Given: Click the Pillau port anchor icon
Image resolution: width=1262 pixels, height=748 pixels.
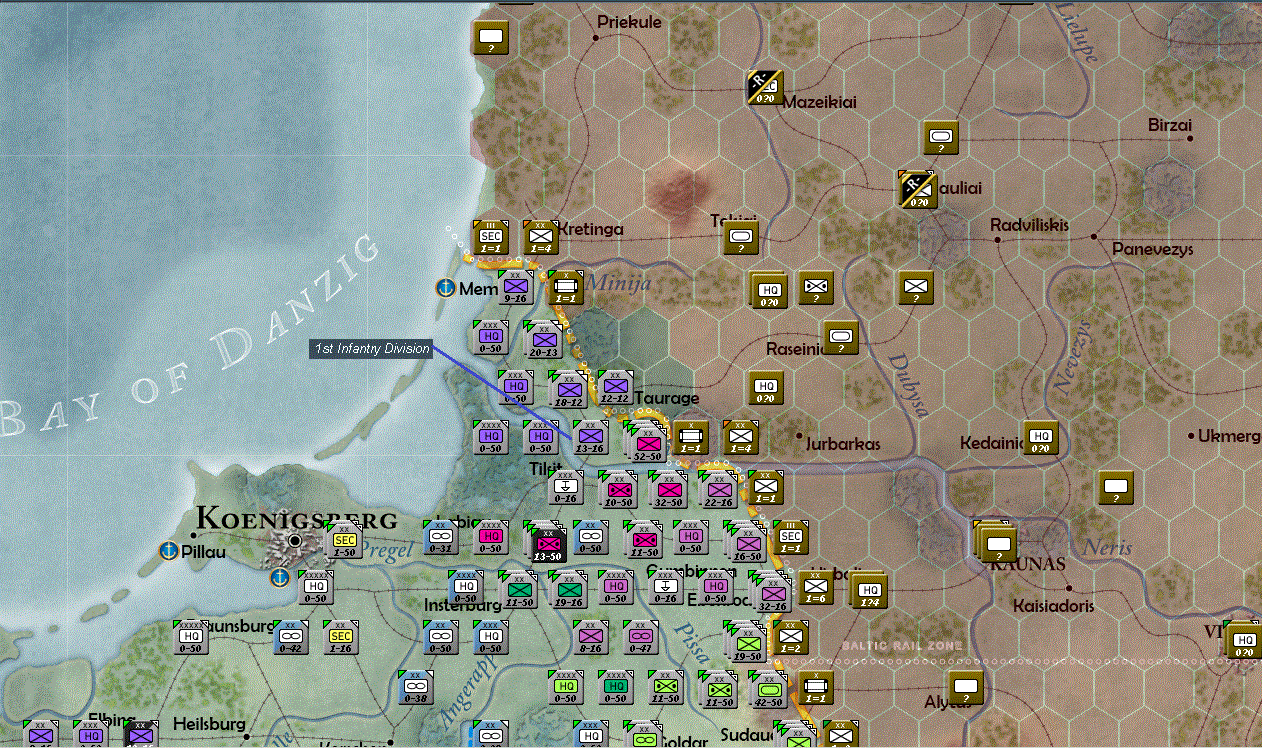Looking at the screenshot, I should click(169, 551).
